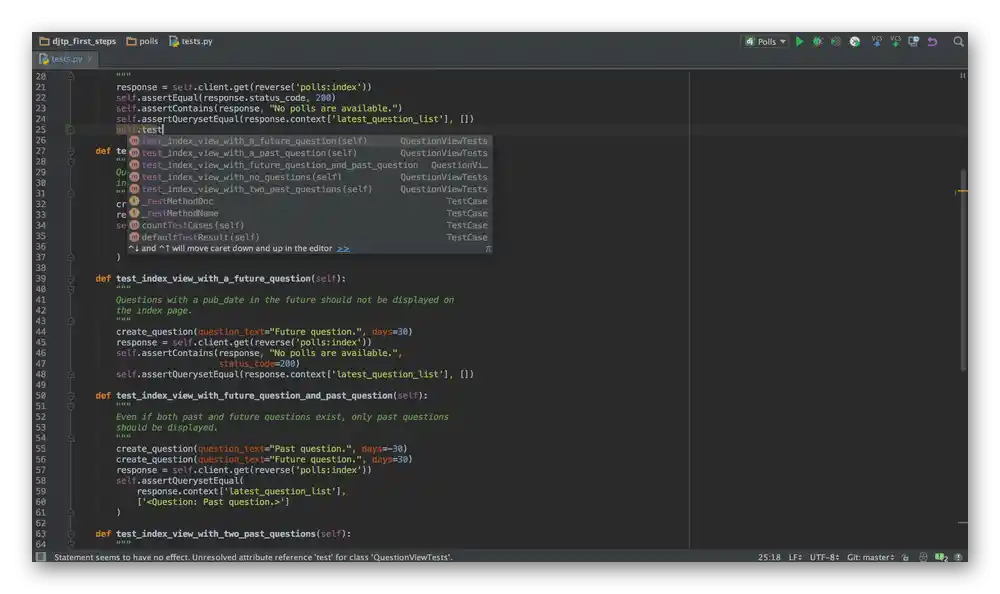1000x594 pixels.
Task: Close the tests.py editor tab
Action: [90, 59]
